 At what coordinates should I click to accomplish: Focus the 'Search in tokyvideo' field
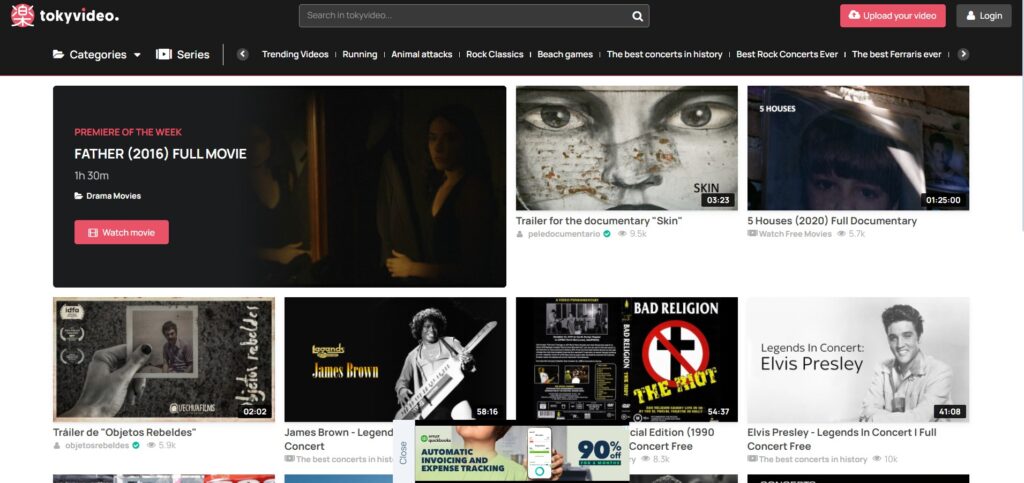click(x=474, y=16)
